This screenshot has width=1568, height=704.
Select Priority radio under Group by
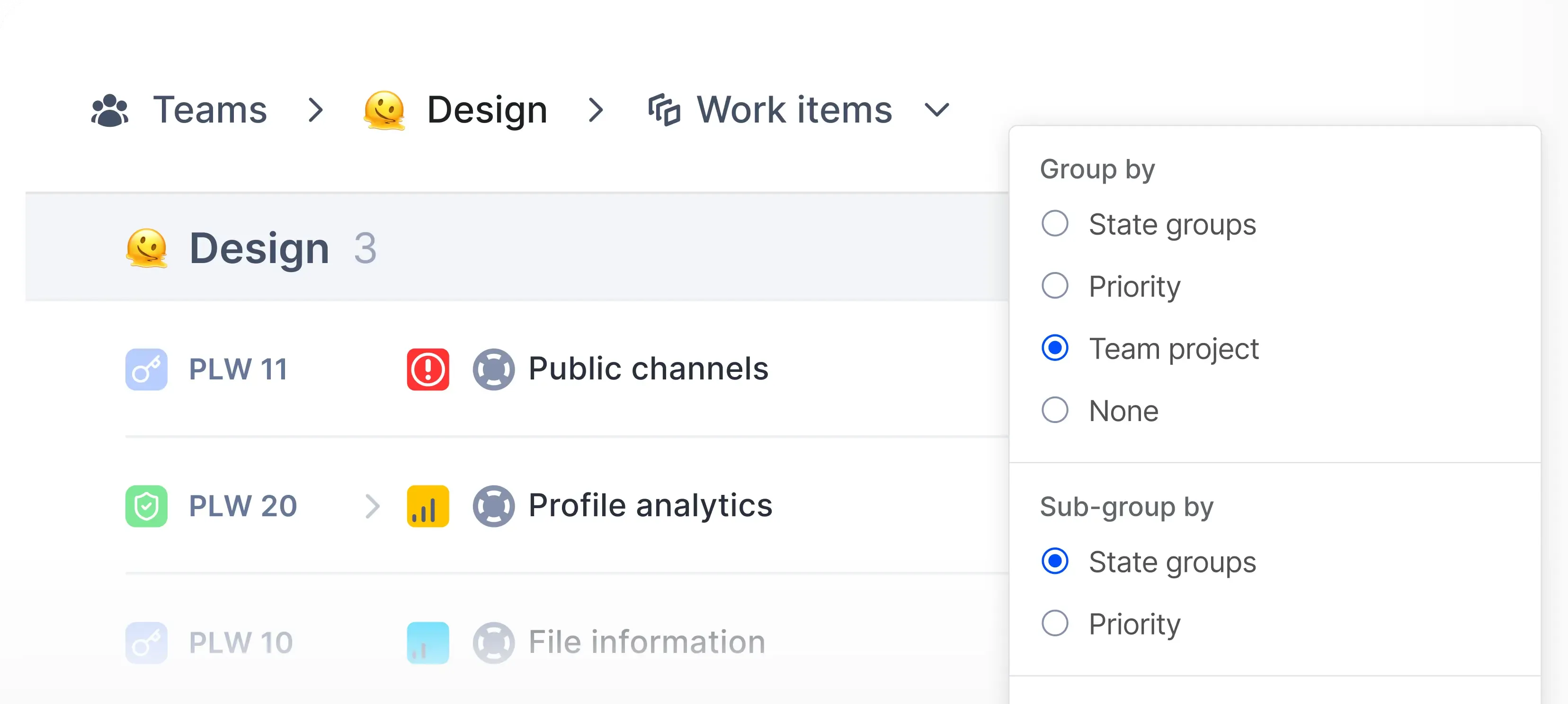tap(1055, 286)
